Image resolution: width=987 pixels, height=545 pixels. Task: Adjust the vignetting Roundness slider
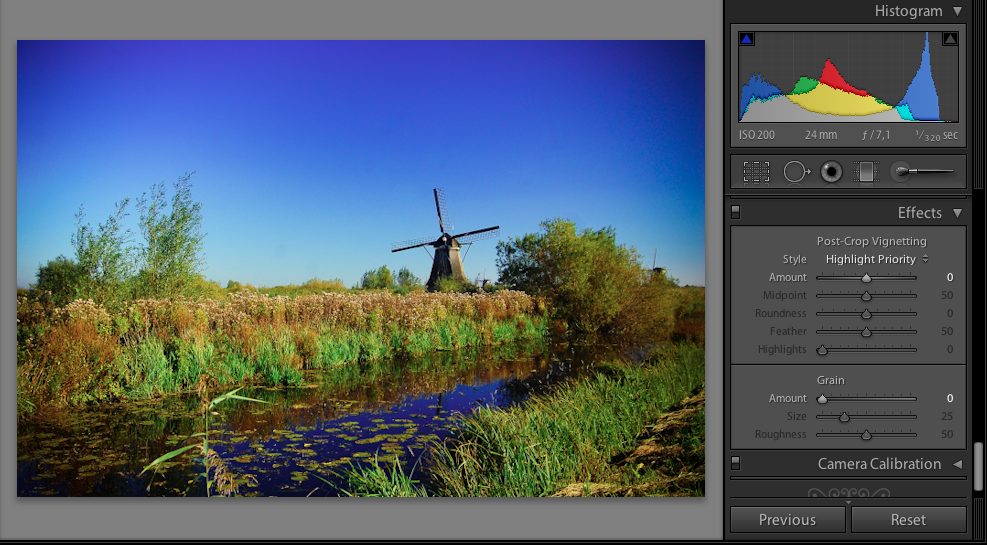[x=866, y=313]
